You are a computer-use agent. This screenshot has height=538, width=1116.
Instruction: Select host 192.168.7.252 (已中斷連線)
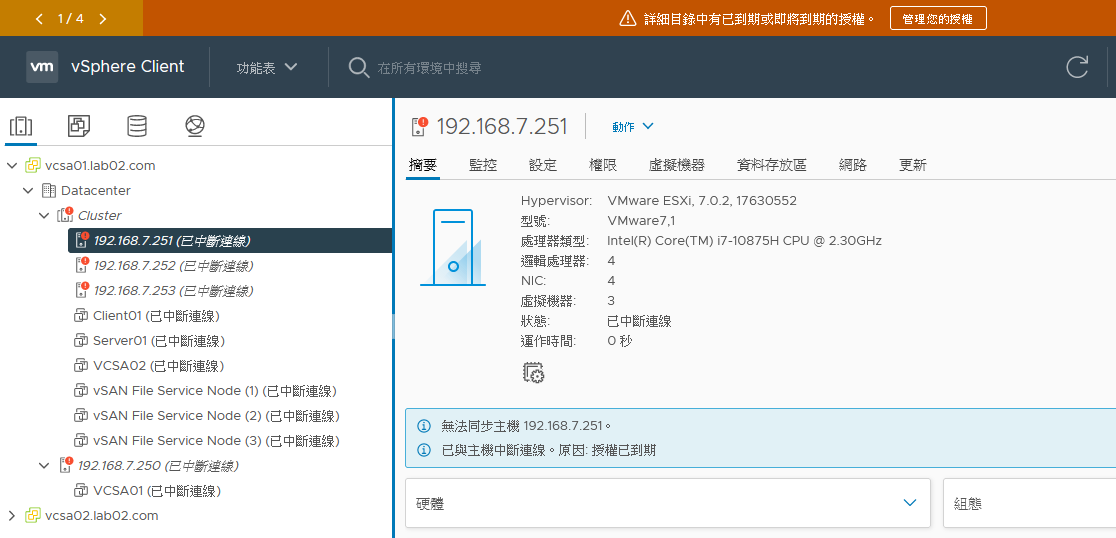(173, 265)
